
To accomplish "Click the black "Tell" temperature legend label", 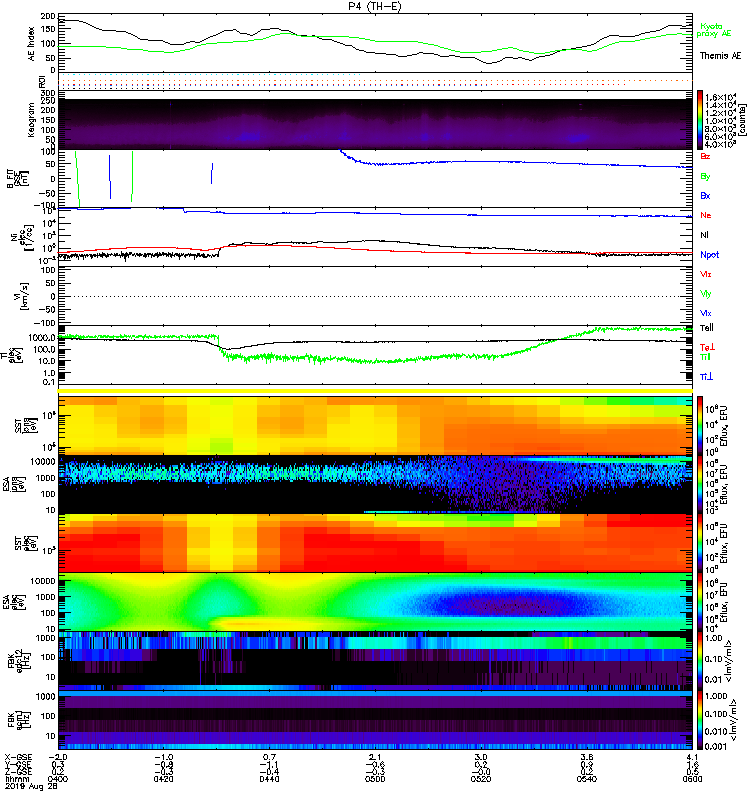I will click(707, 328).
